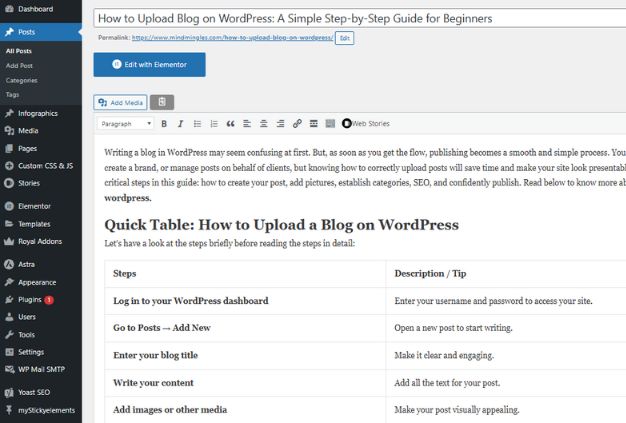Open Custom CSS & JS menu

coord(41,166)
